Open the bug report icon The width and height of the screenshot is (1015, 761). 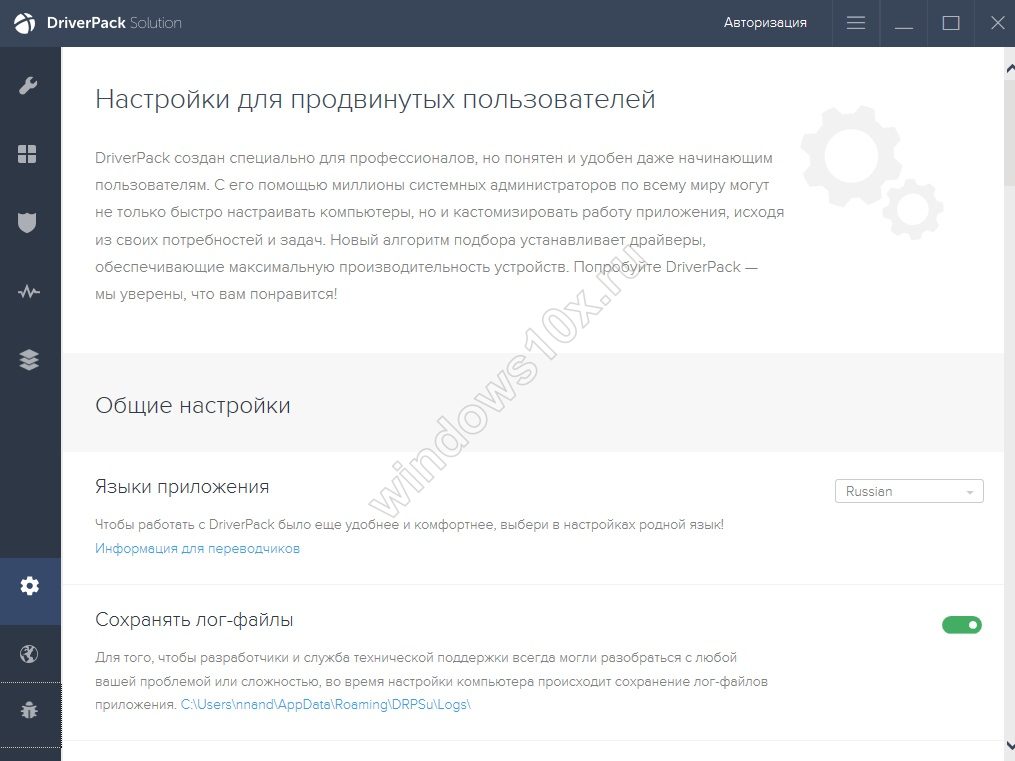tap(29, 710)
